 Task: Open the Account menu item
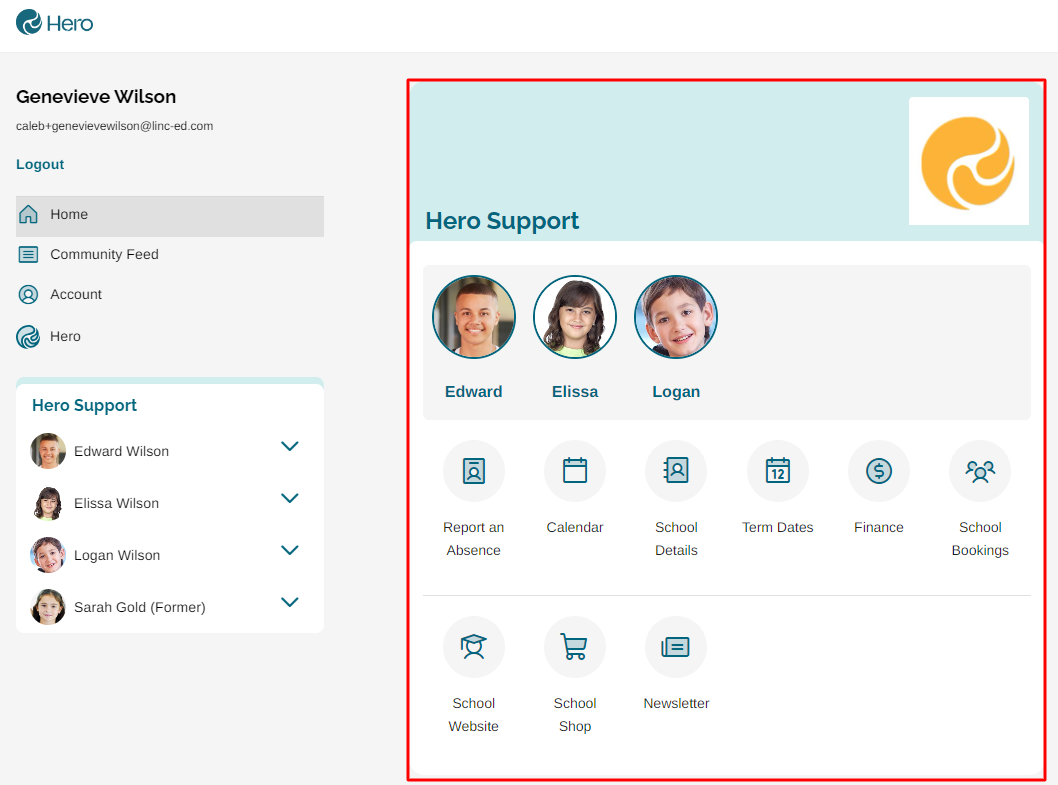tap(170, 294)
